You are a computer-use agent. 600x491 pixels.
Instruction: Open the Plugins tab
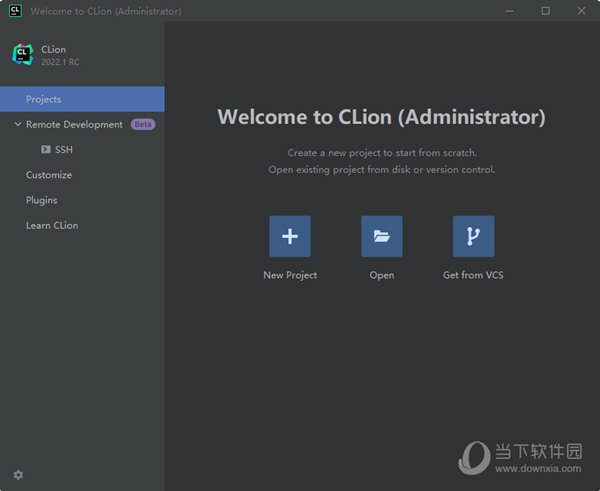coord(41,200)
